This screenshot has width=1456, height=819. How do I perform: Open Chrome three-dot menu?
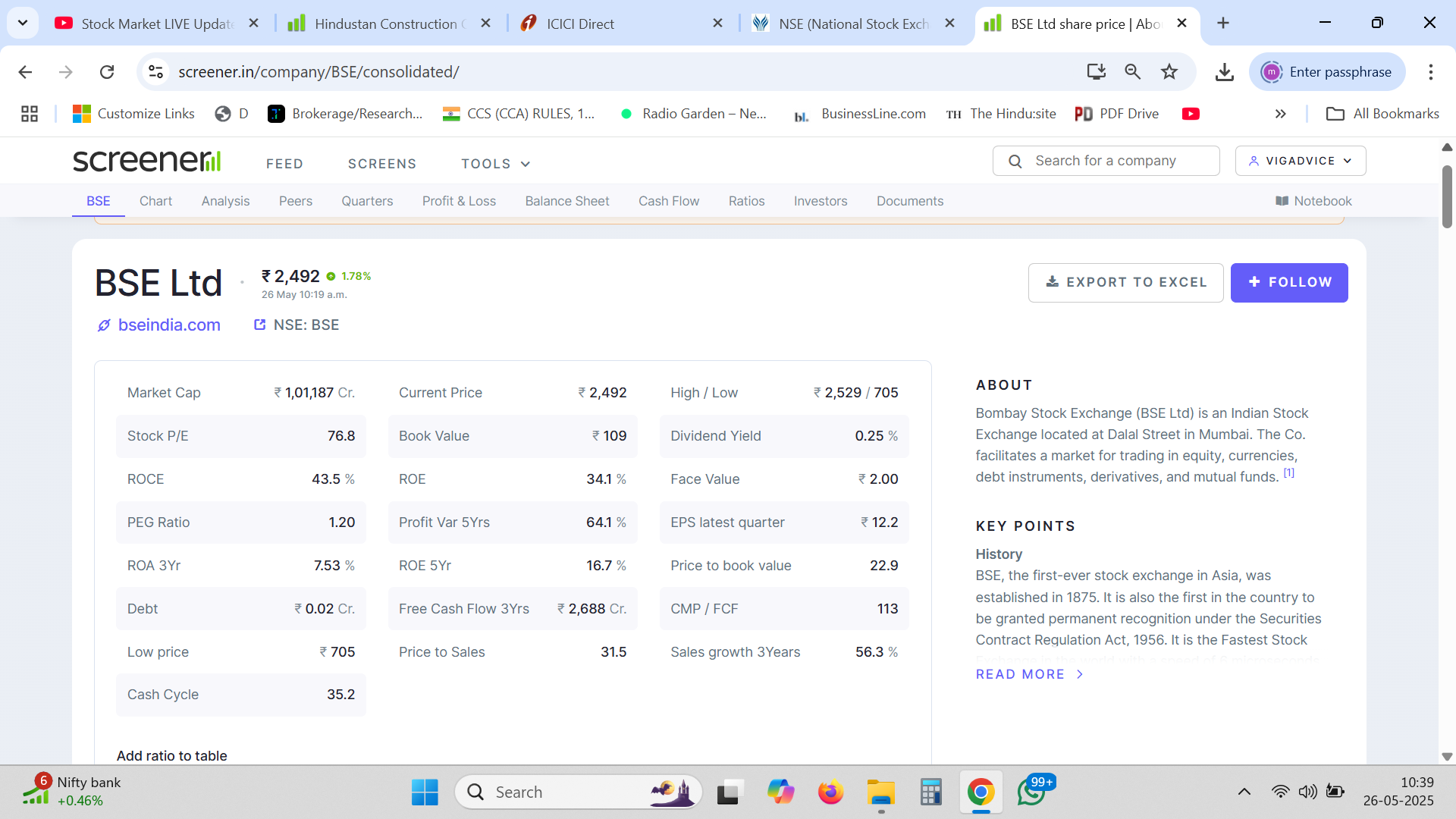(x=1430, y=72)
